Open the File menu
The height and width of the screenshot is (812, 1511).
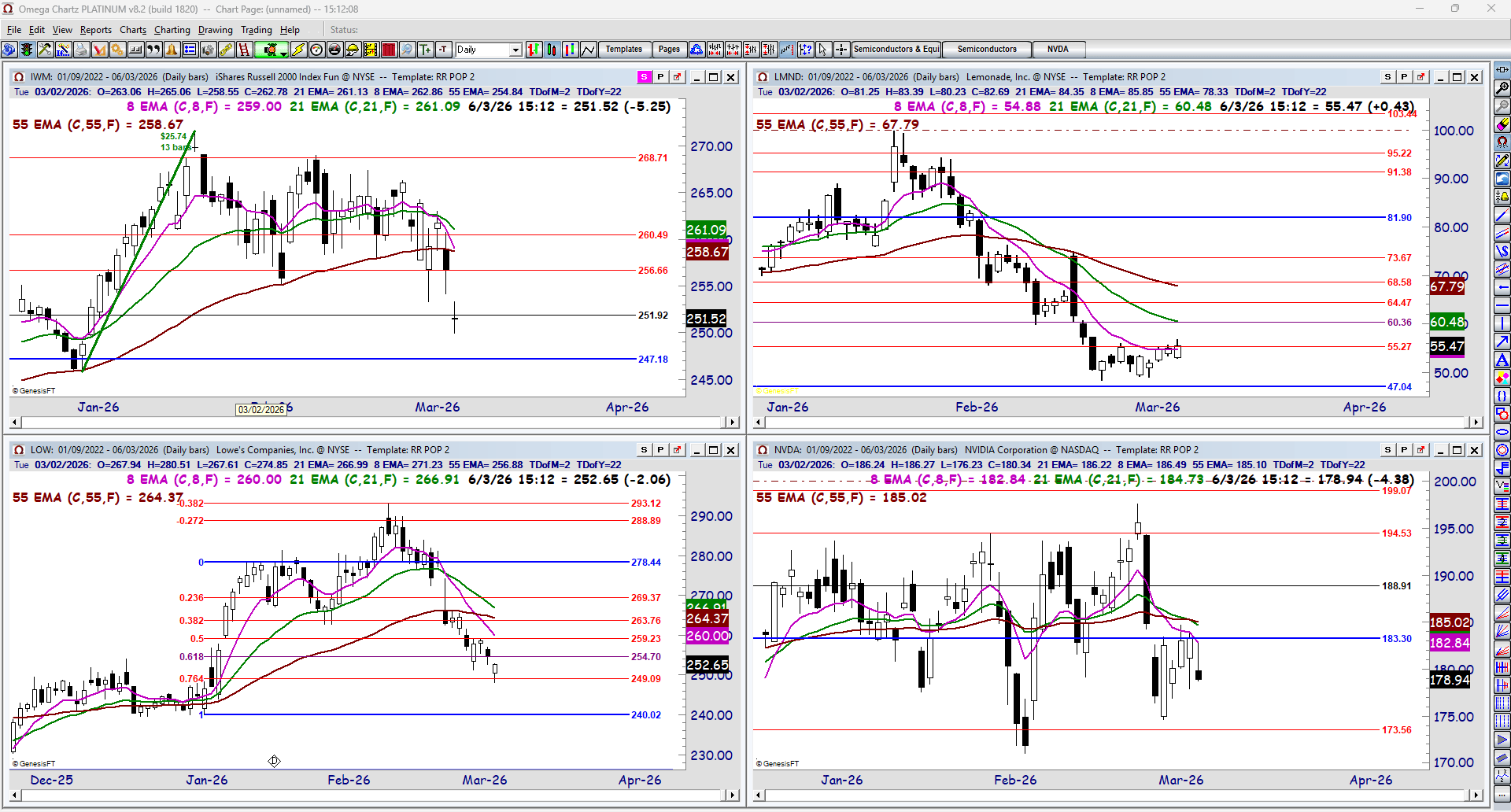coord(14,30)
